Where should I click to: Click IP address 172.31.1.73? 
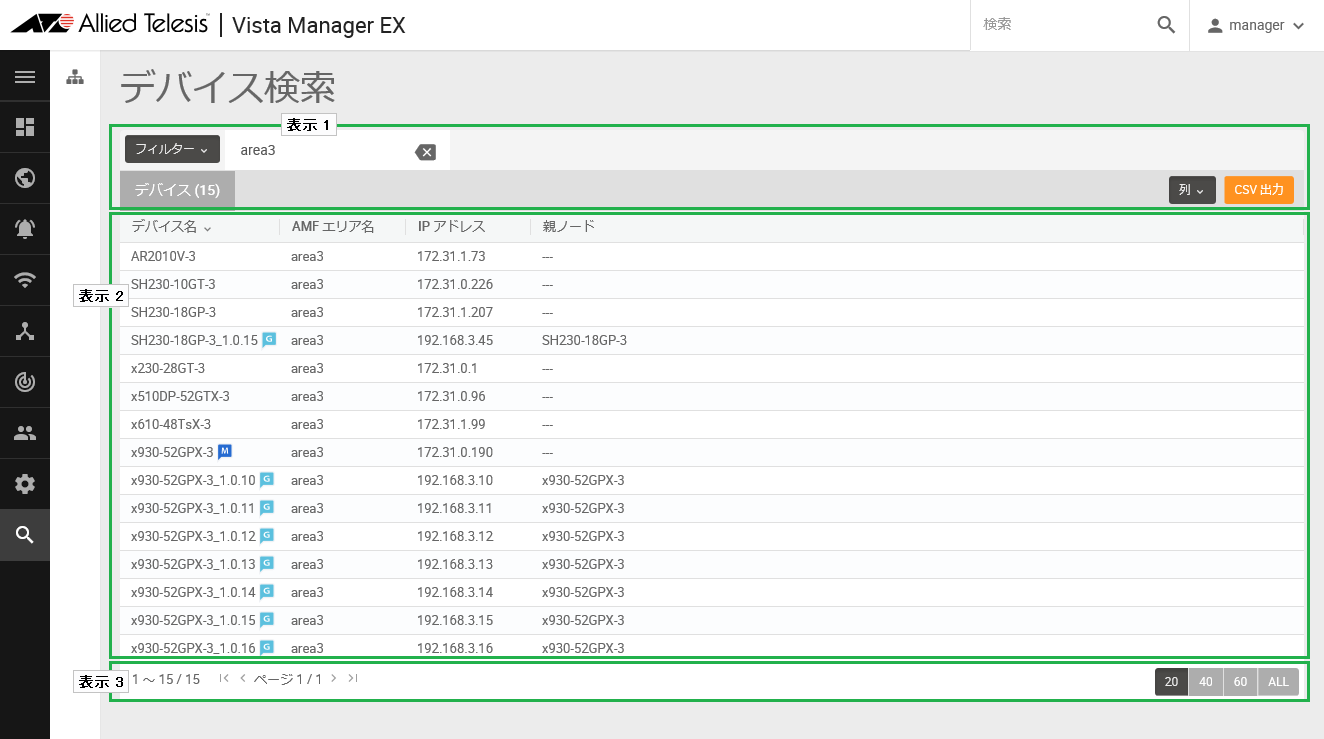(x=451, y=256)
